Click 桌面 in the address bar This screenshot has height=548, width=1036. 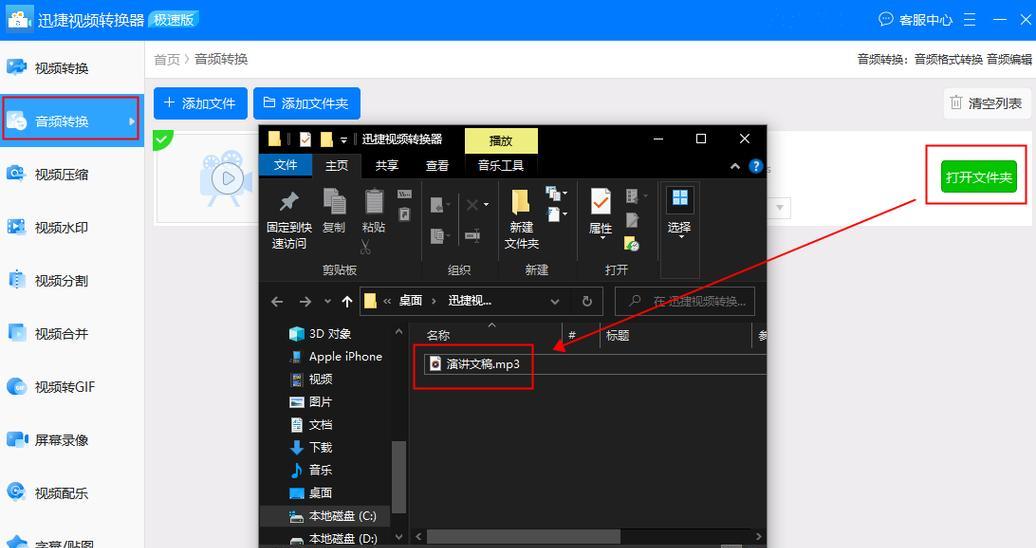tap(410, 301)
